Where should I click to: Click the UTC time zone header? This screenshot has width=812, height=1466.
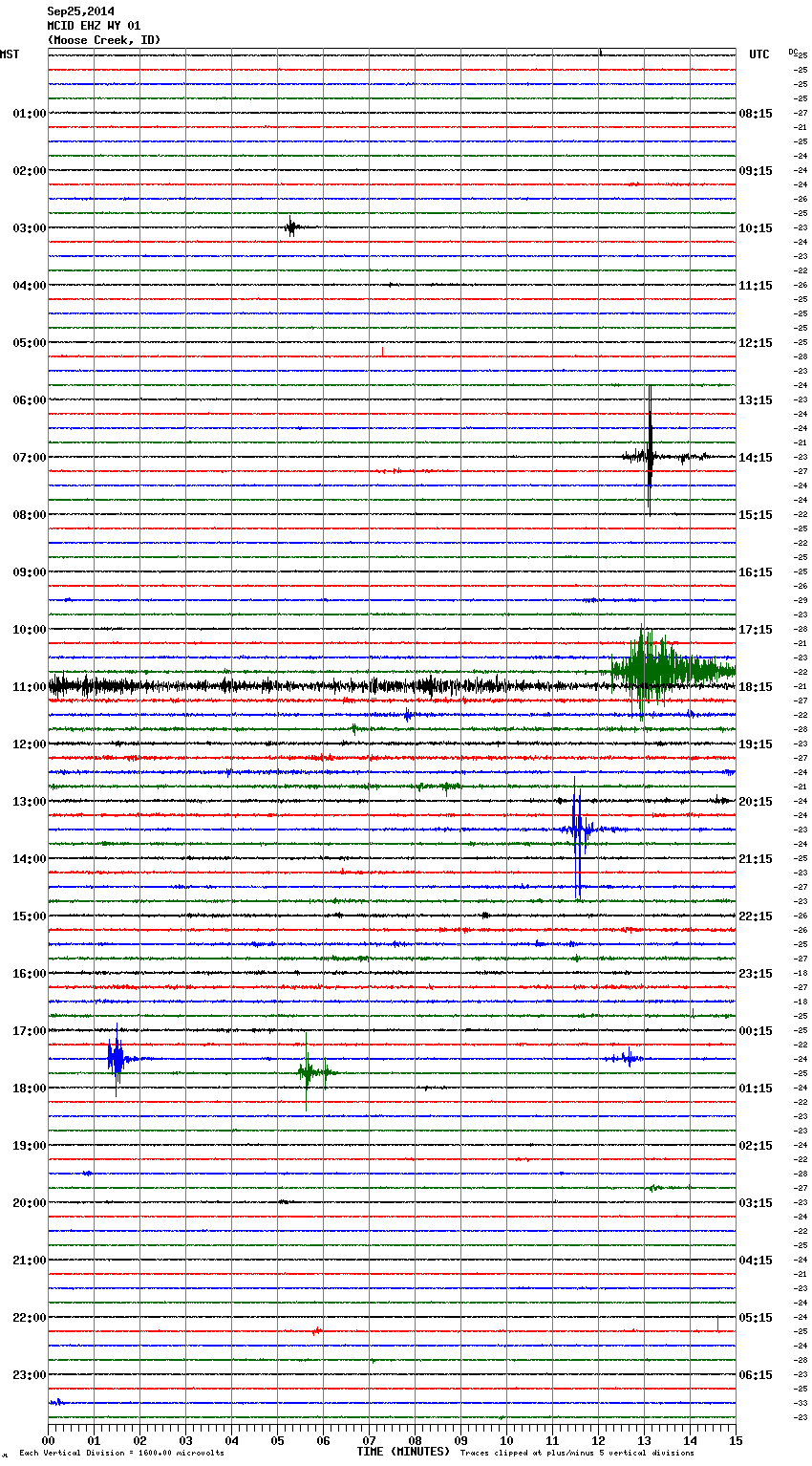tap(759, 54)
